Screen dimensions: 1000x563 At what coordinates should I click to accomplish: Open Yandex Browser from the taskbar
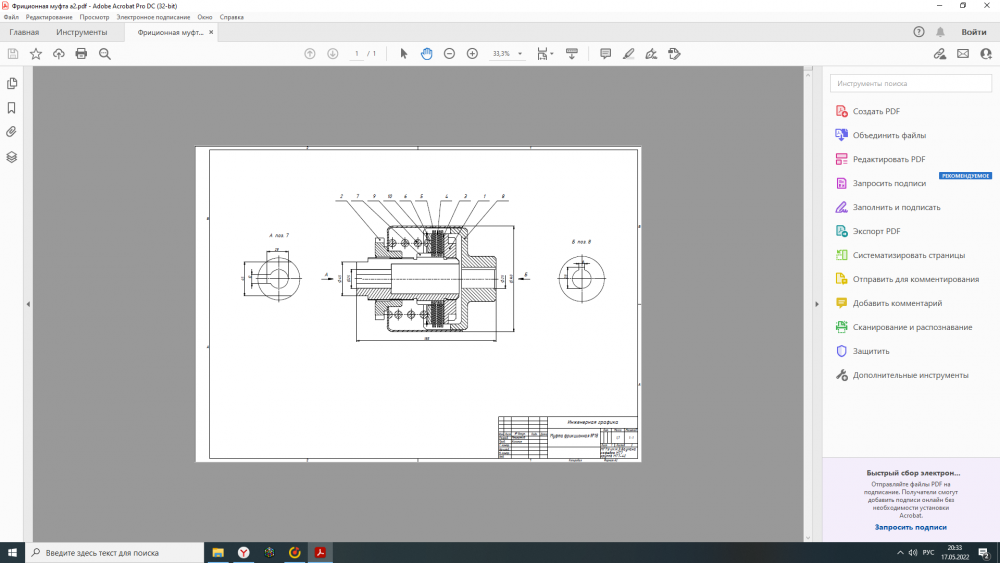pyautogui.click(x=243, y=552)
